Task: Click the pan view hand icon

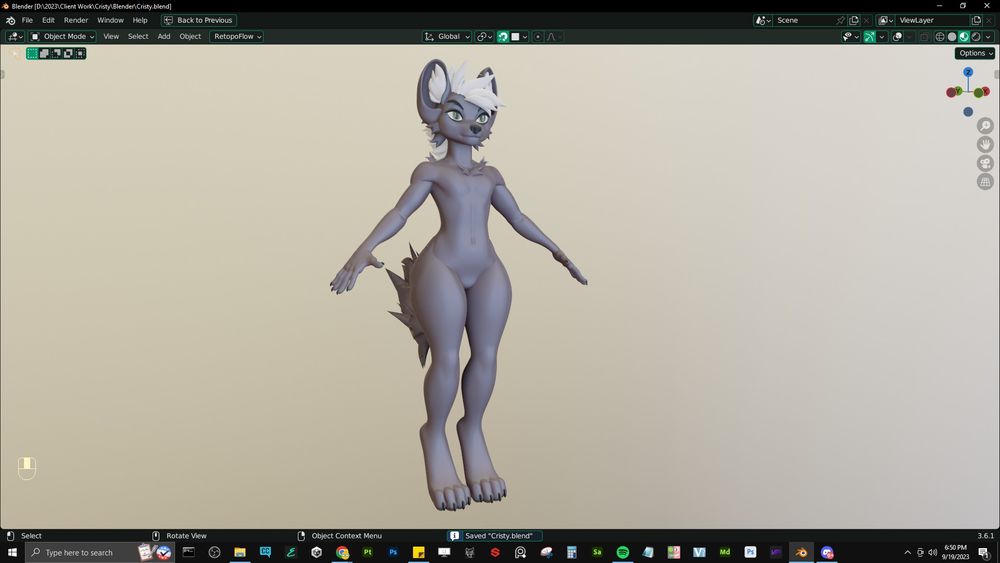Action: [x=985, y=145]
